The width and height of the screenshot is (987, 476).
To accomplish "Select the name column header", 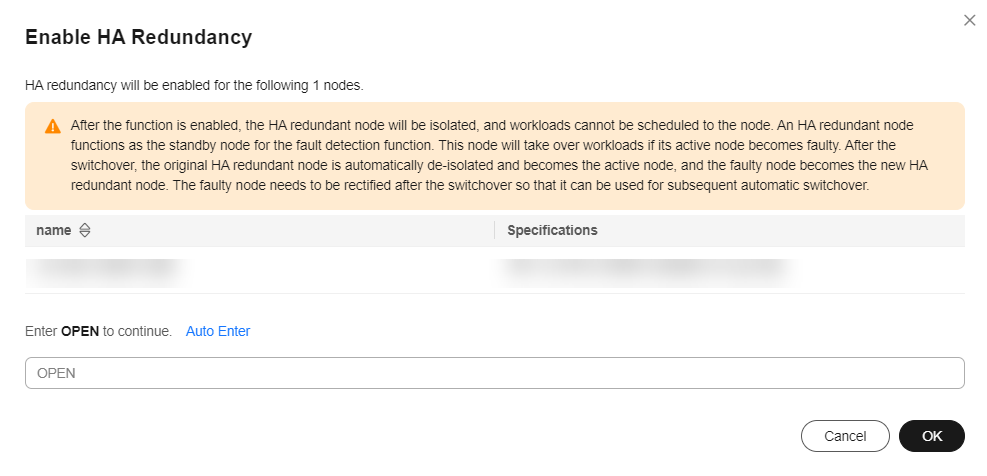I will (54, 230).
